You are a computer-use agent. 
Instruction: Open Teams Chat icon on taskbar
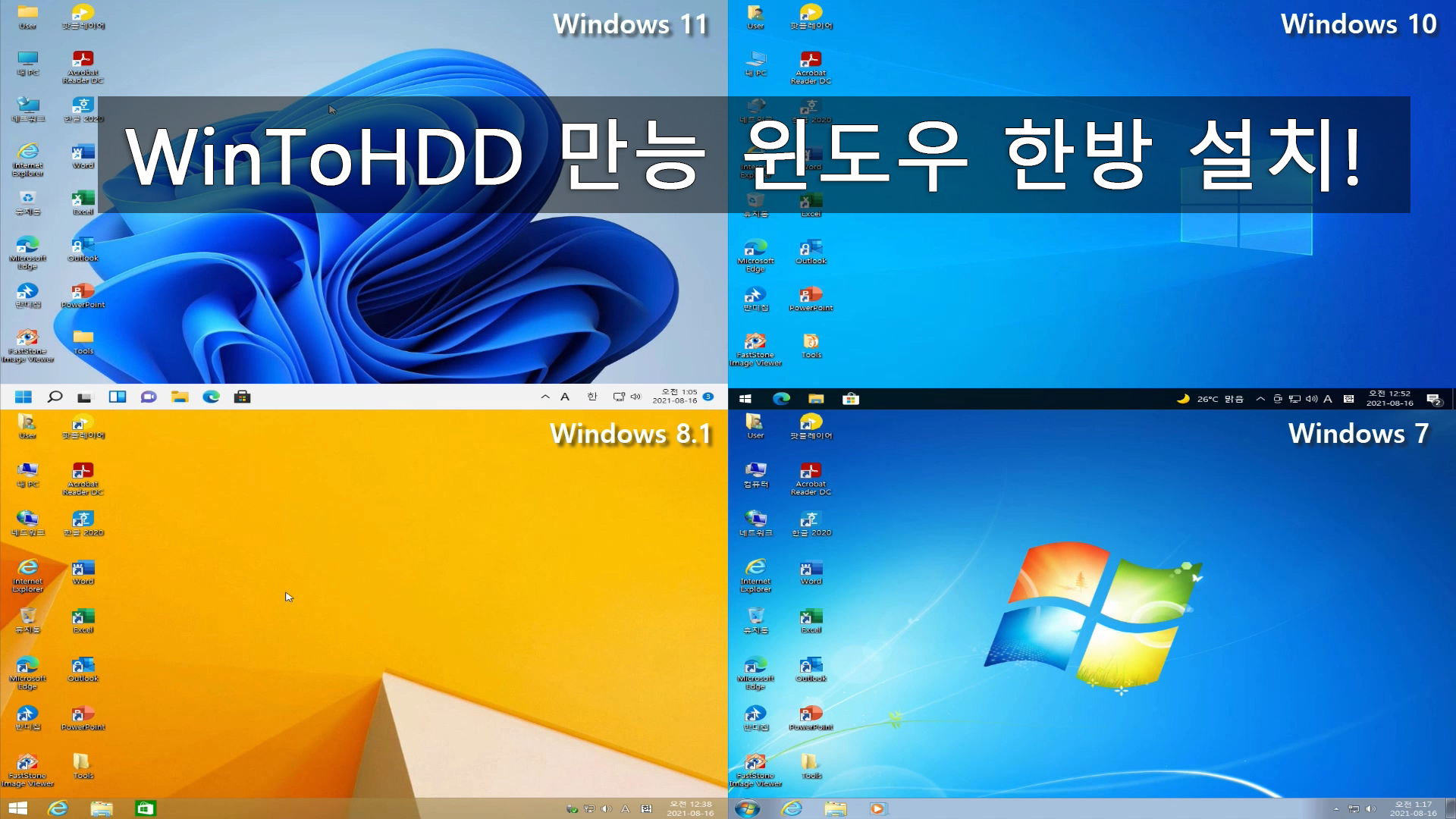149,397
